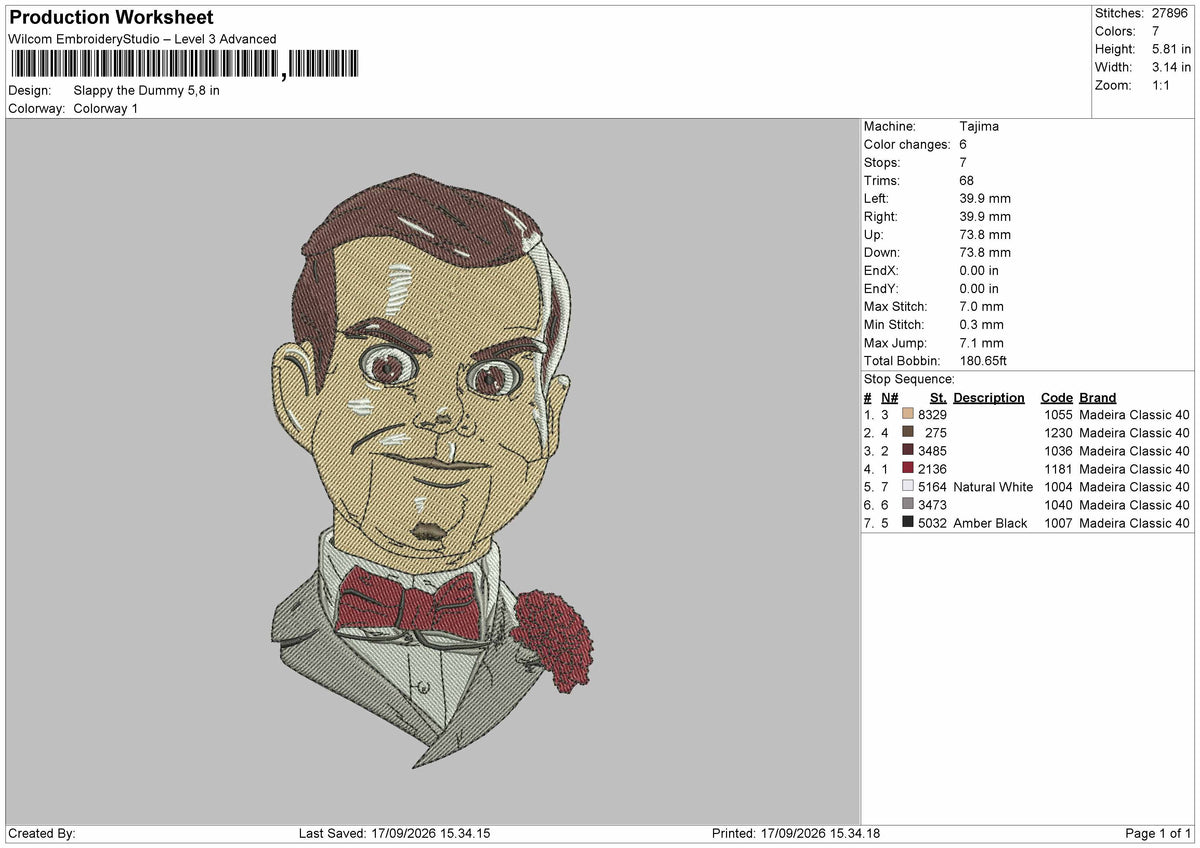1200x848 pixels.
Task: Click the Min Stitch value 0.3 mm
Action: [x=981, y=325]
